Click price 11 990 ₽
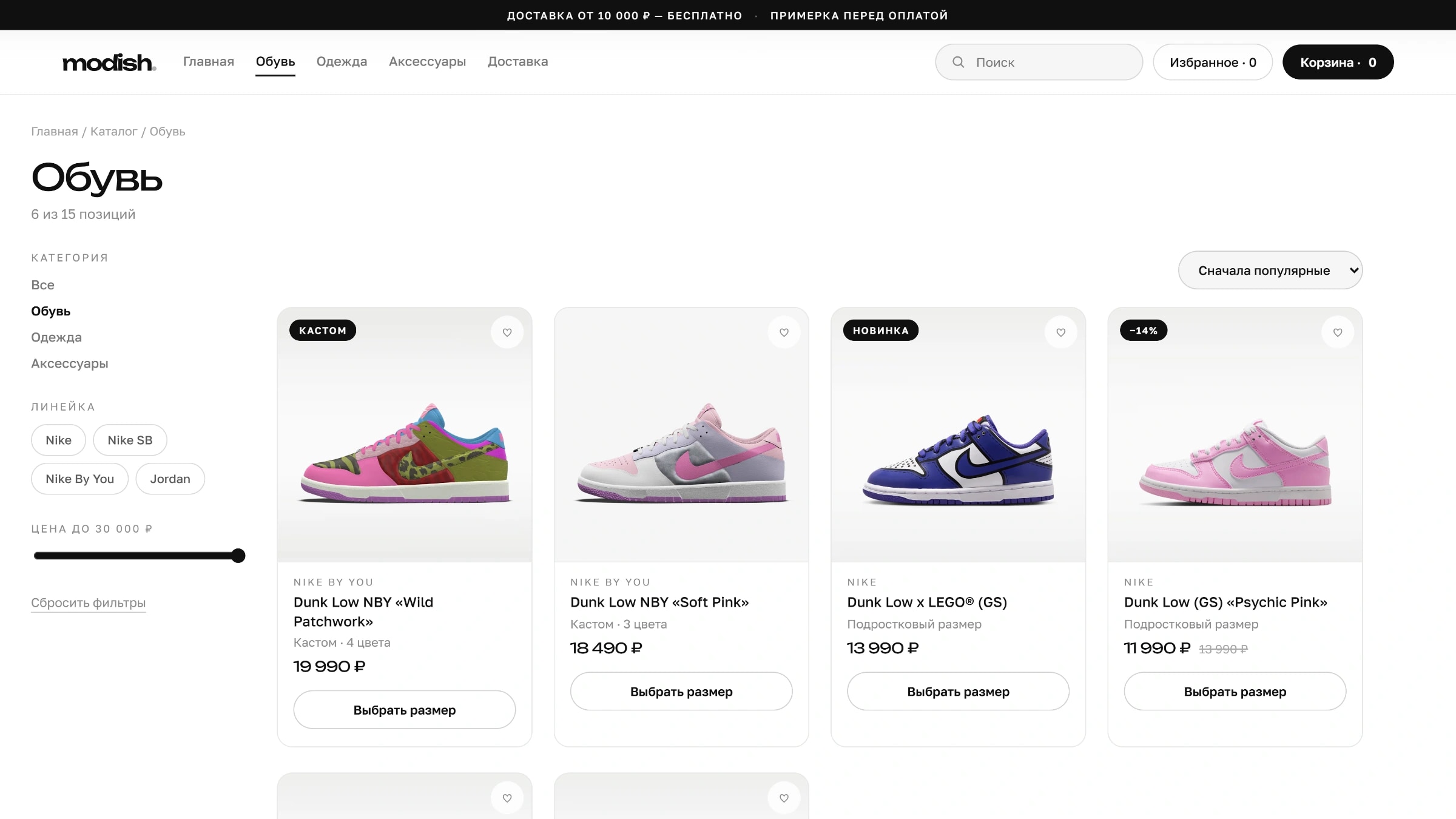The width and height of the screenshot is (1456, 819). tap(1157, 648)
